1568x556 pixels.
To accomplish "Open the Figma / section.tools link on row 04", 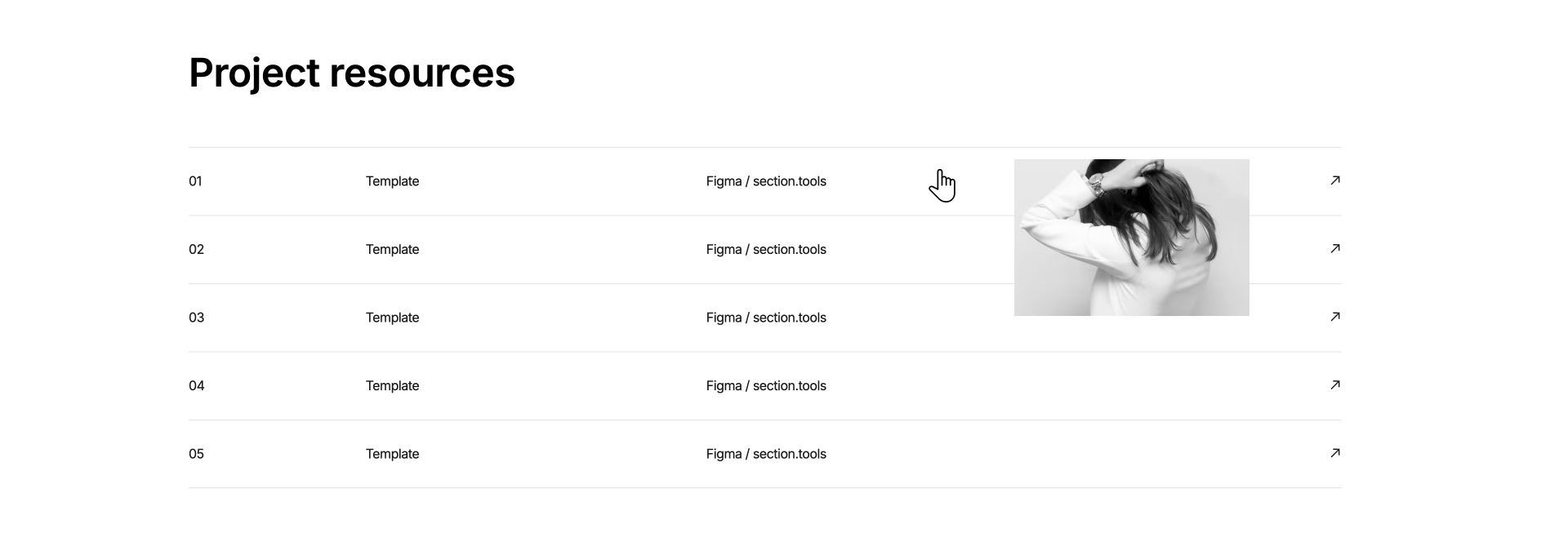I will (766, 385).
